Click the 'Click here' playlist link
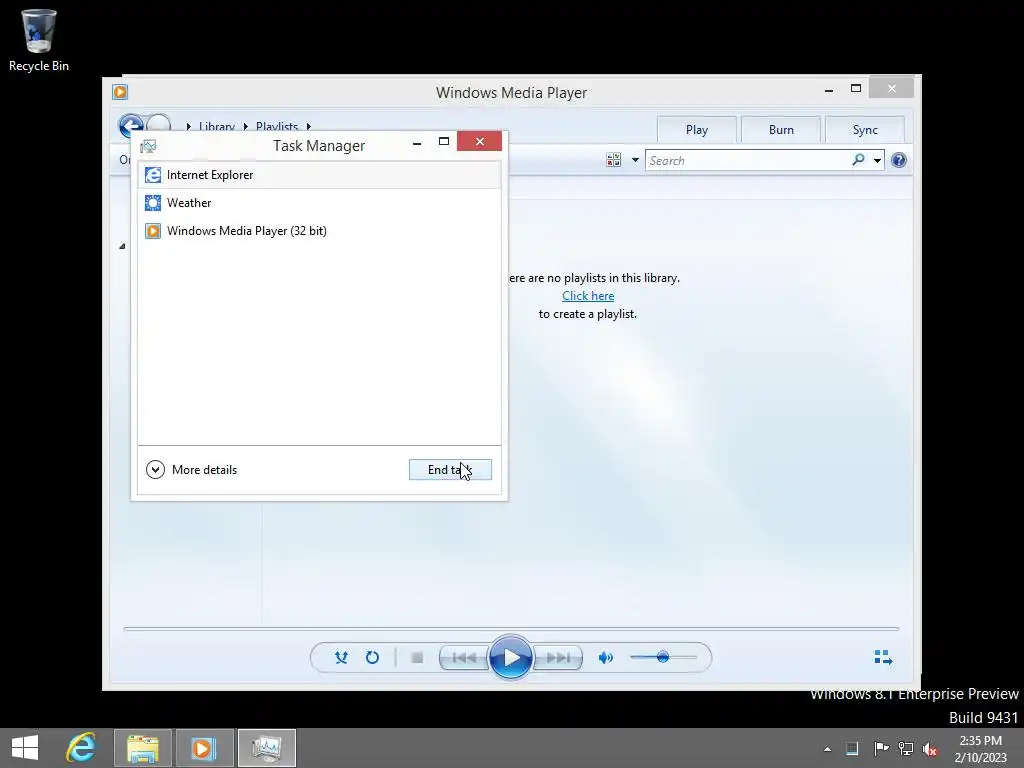The width and height of the screenshot is (1024, 768). pos(588,296)
